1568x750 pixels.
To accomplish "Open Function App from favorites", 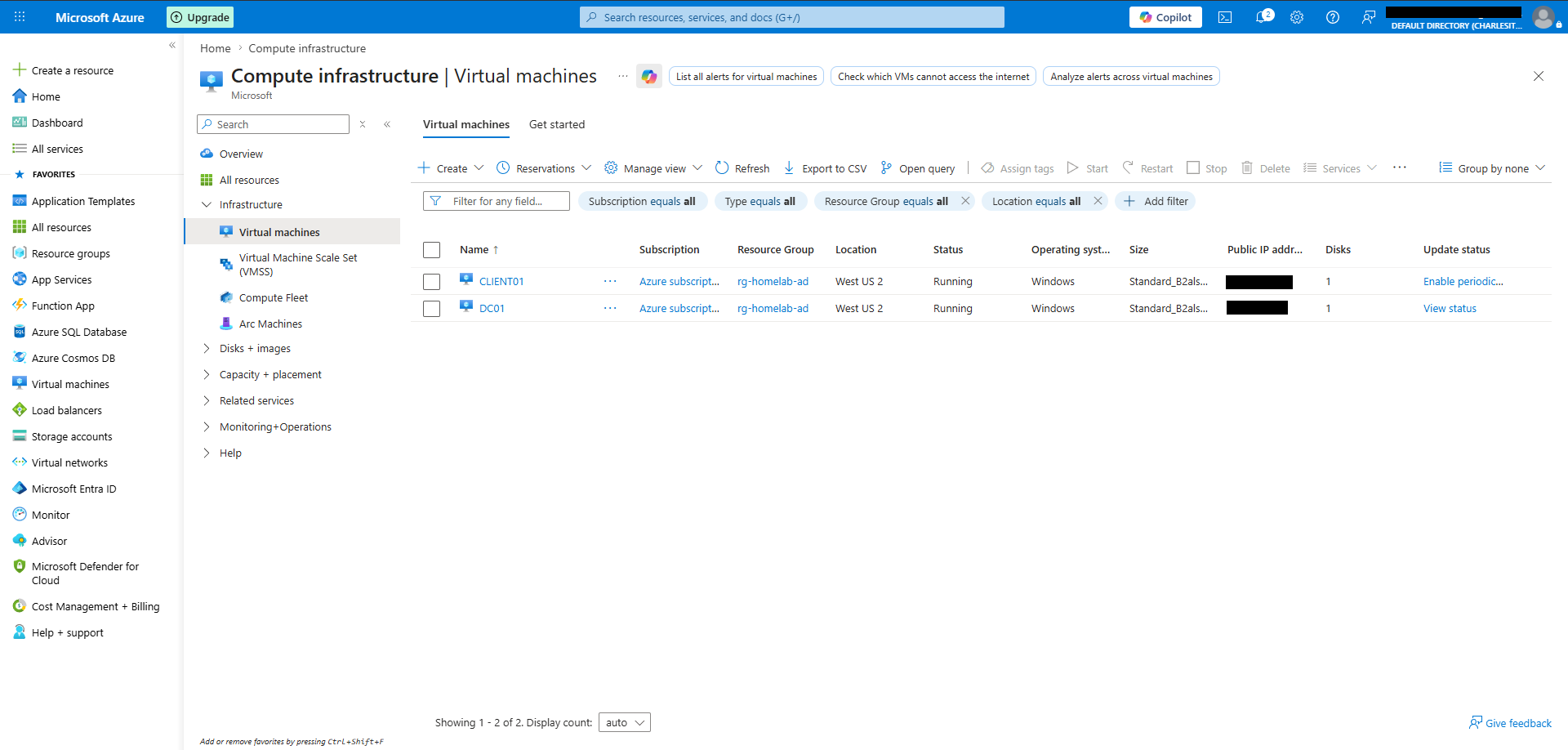I will coord(63,306).
